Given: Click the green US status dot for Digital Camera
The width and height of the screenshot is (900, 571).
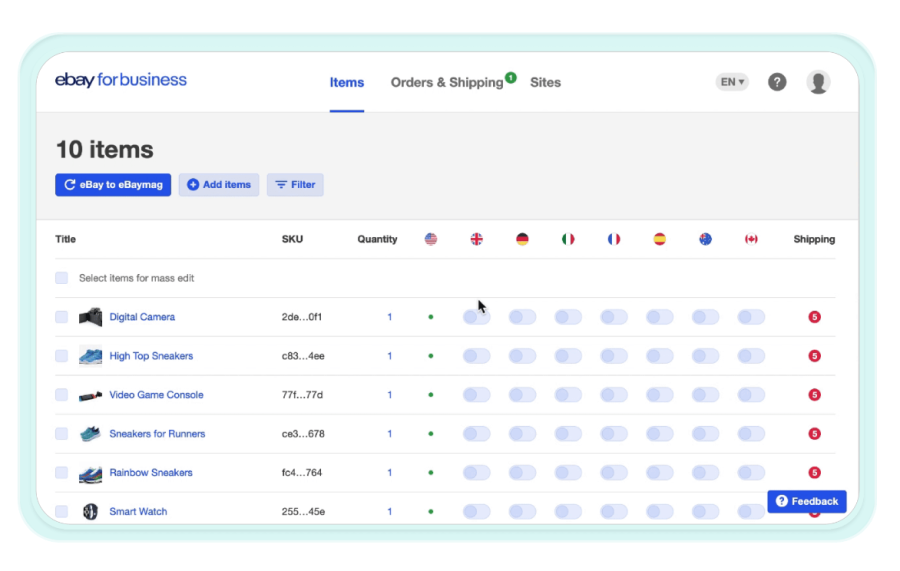Looking at the screenshot, I should pyautogui.click(x=430, y=317).
